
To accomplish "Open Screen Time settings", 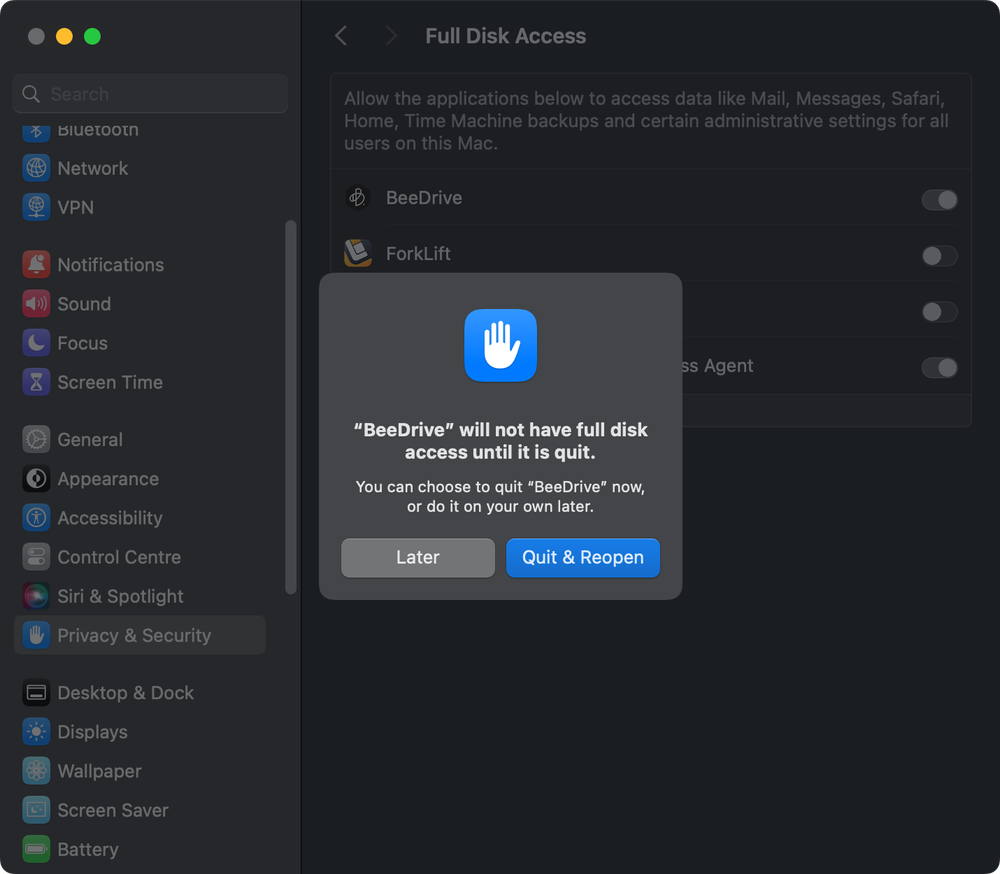I will tap(140, 382).
